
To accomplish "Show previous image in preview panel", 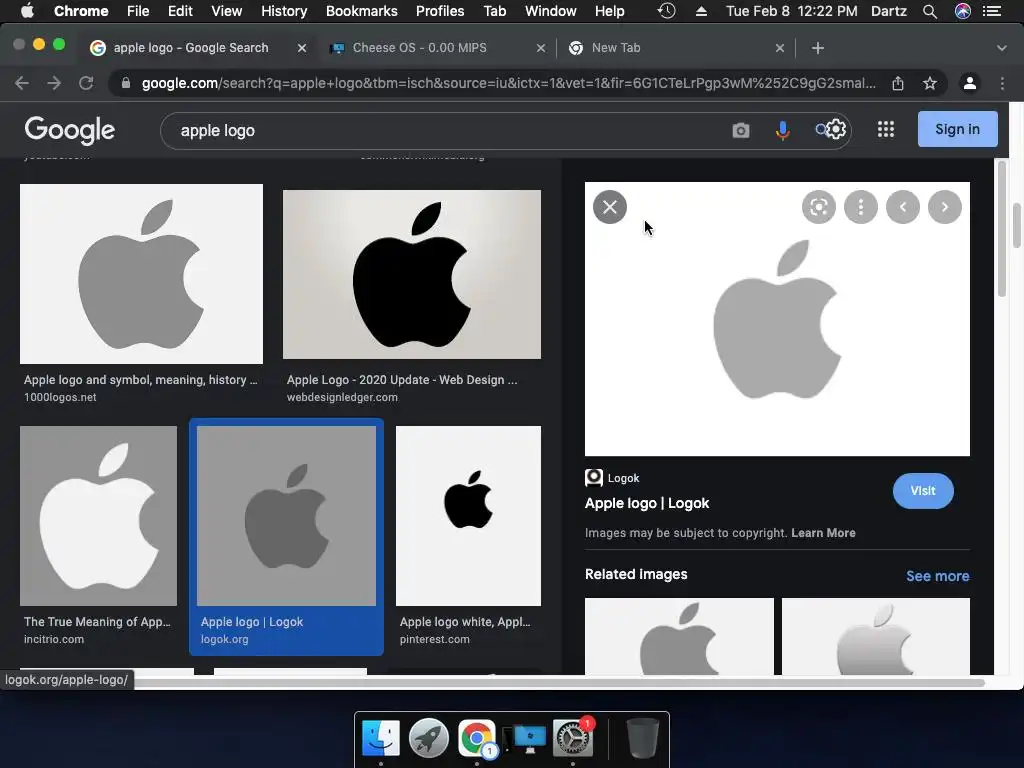I will [x=903, y=207].
